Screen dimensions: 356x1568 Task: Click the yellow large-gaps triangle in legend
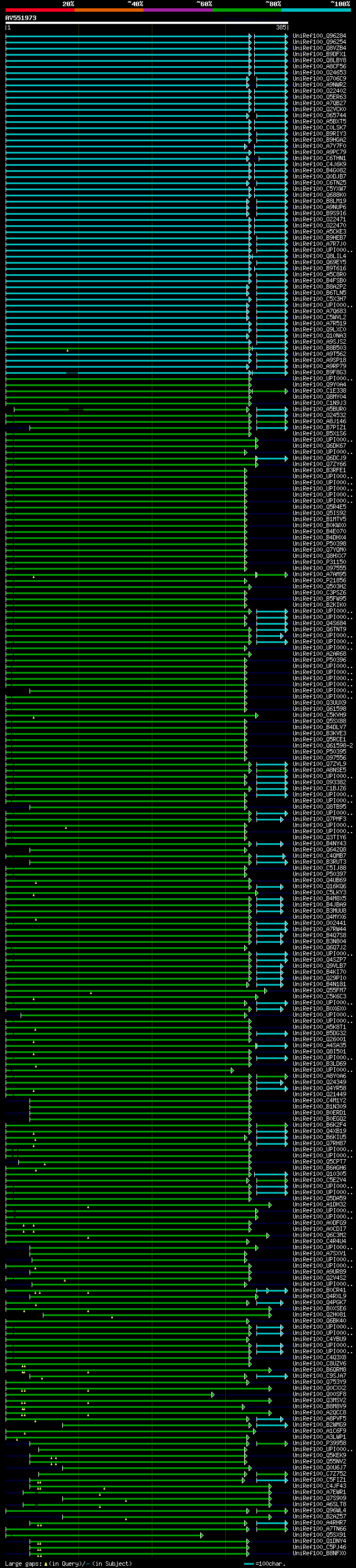(x=46, y=1563)
